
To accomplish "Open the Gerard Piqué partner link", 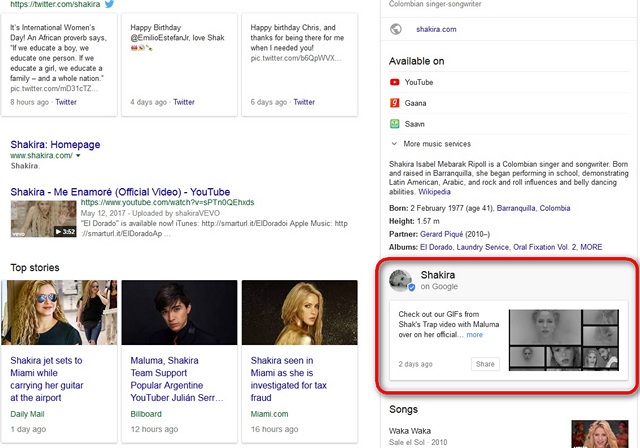I will coord(442,234).
